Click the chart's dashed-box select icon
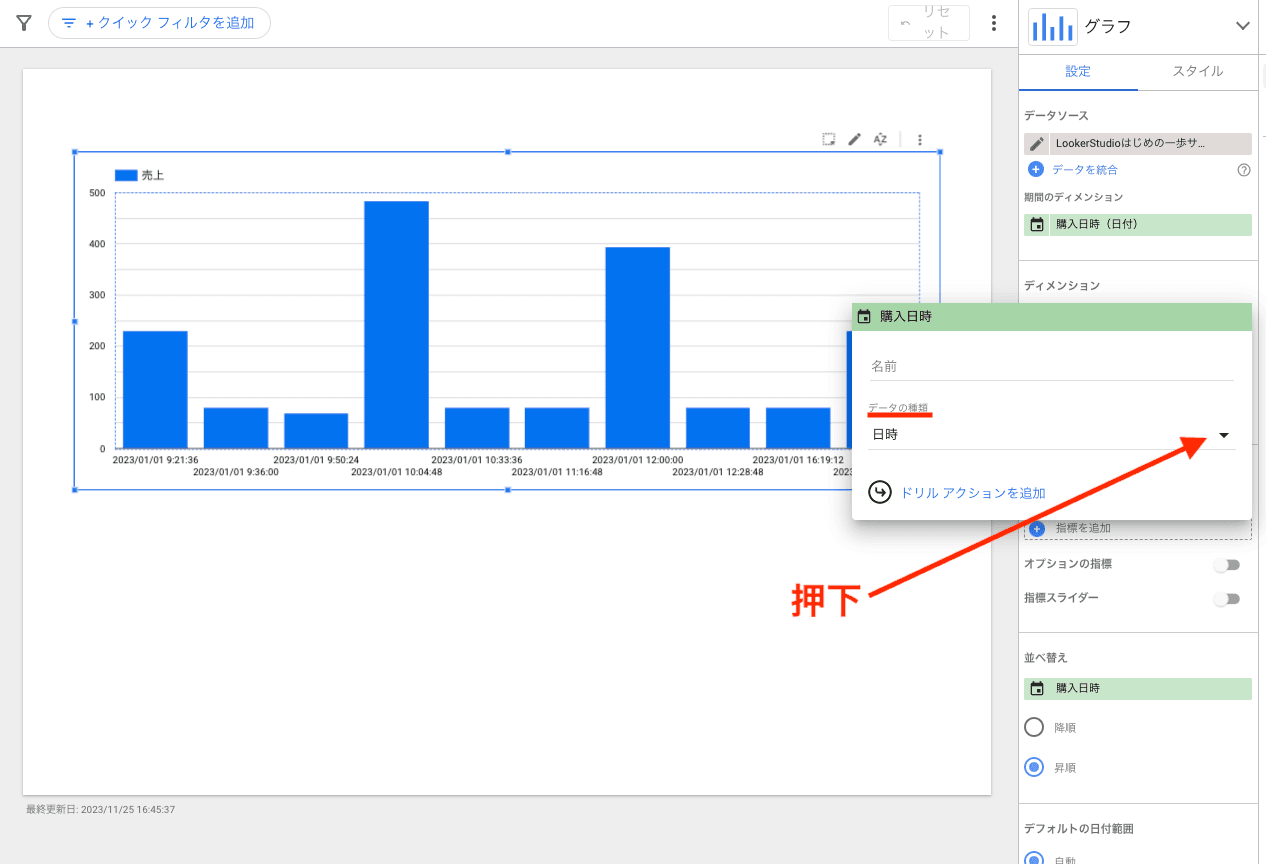Screen dimensions: 1266x864 [x=828, y=140]
